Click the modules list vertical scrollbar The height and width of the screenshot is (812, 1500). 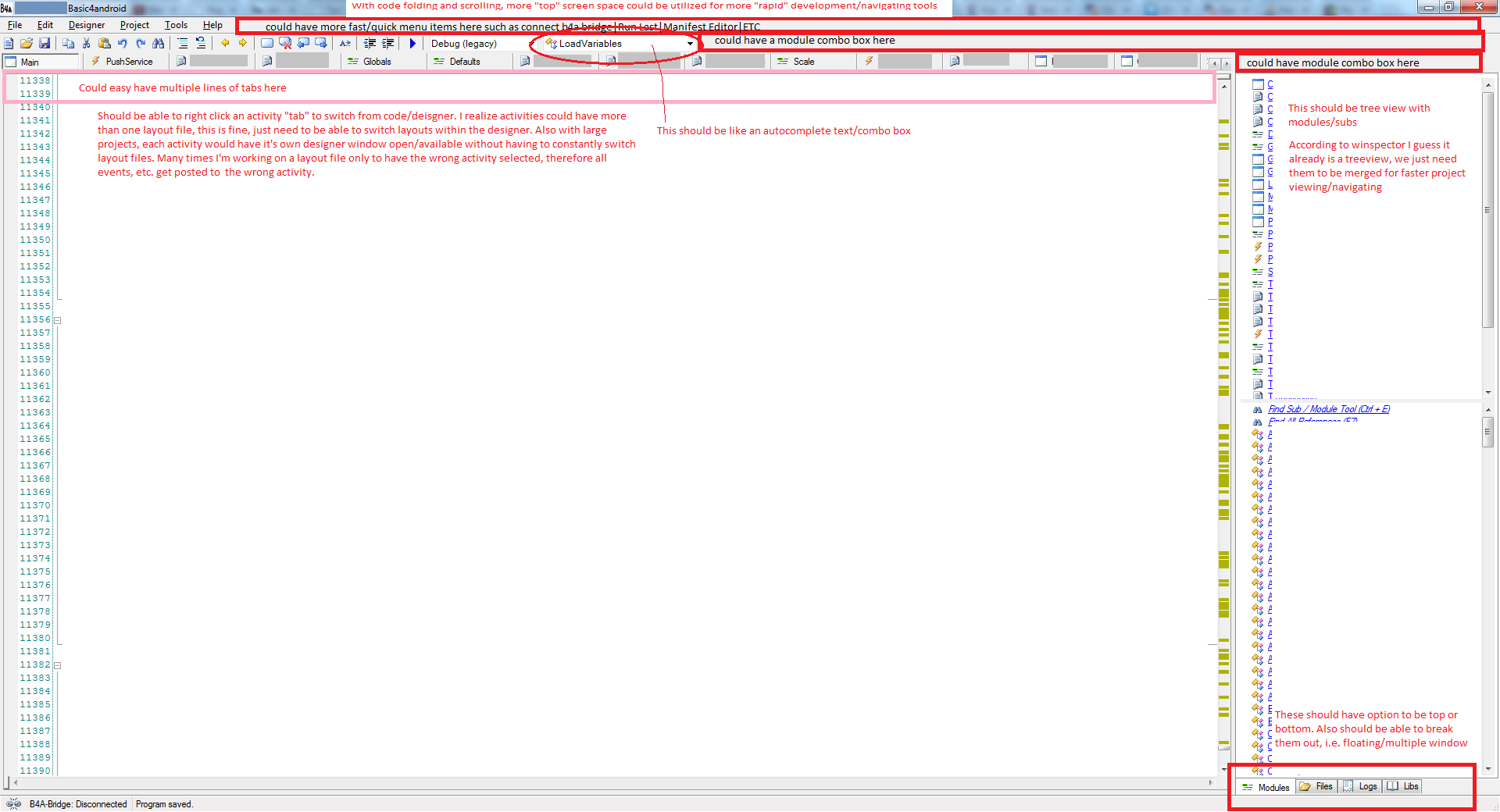coord(1488,238)
